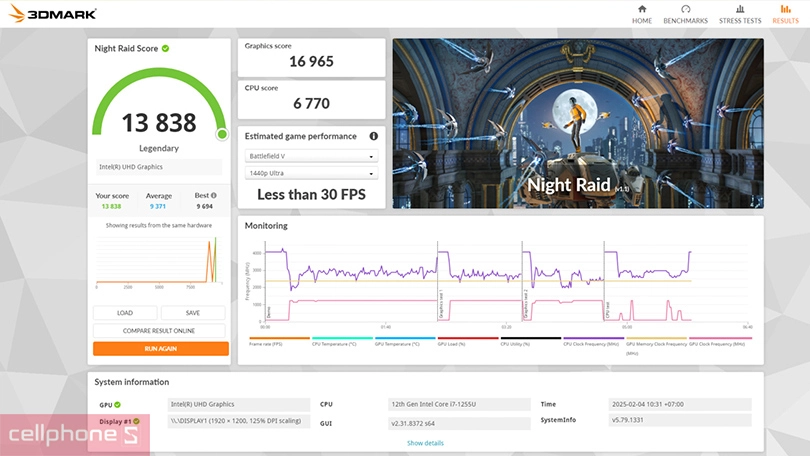Click the green validation check next to GPU
The image size is (810, 456).
[x=117, y=405]
